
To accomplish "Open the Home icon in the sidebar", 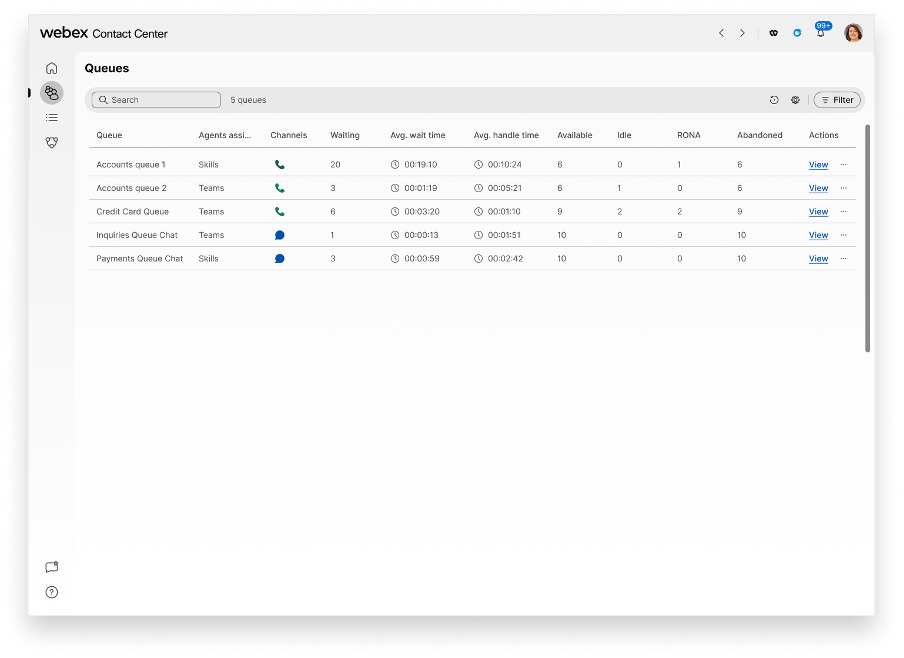I will click(51, 68).
